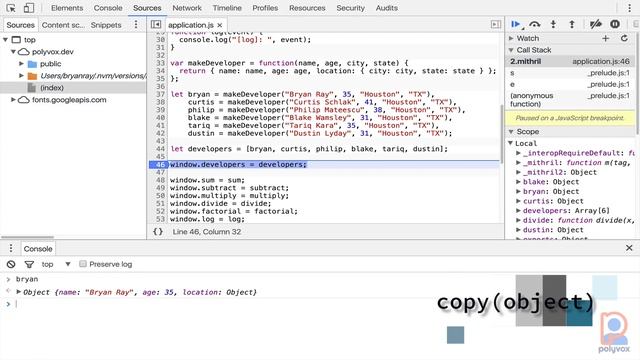The image size is (640, 360).
Task: Expand the Watch section
Action: pos(511,38)
